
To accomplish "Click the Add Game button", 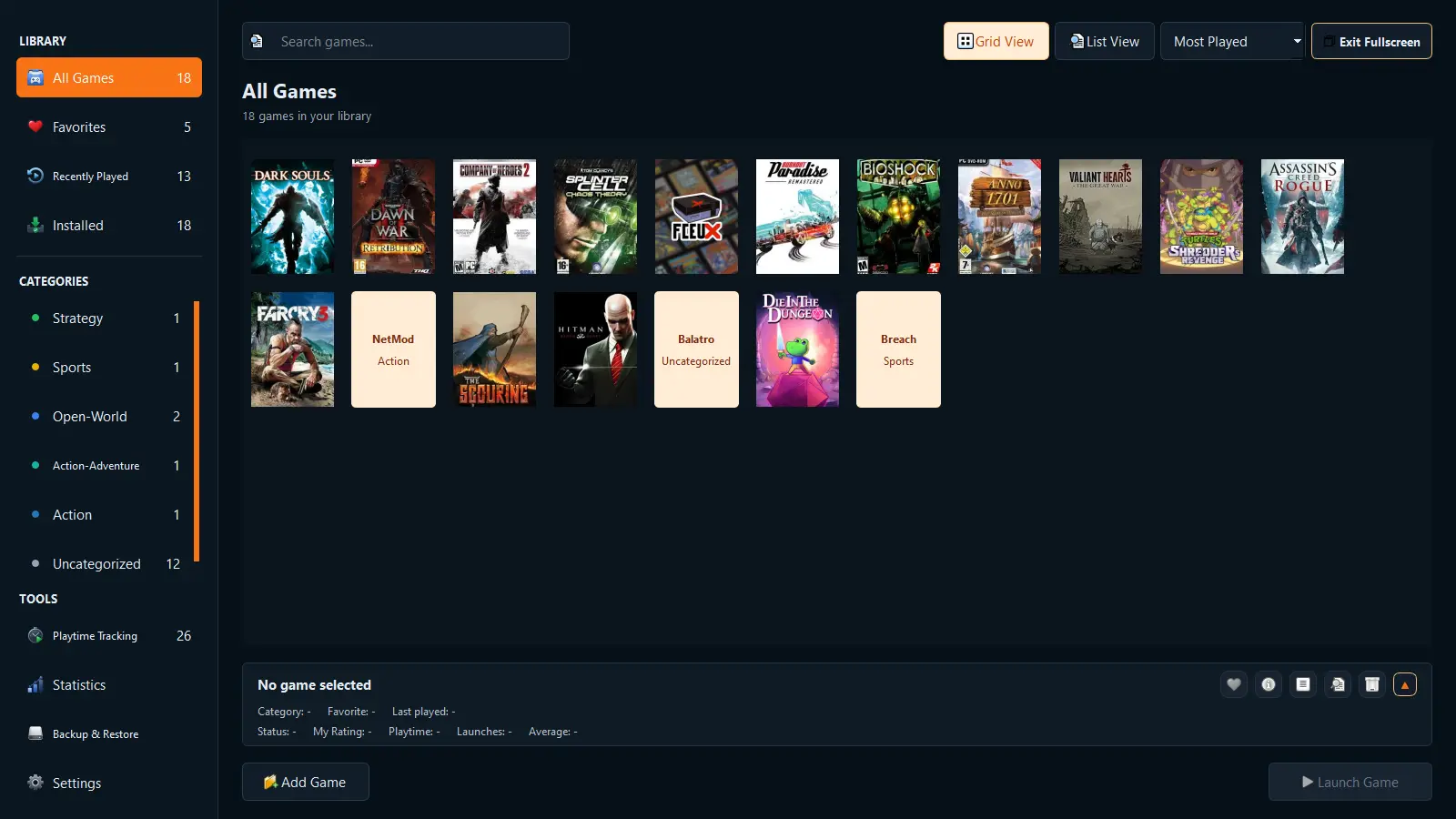I will coord(306,782).
